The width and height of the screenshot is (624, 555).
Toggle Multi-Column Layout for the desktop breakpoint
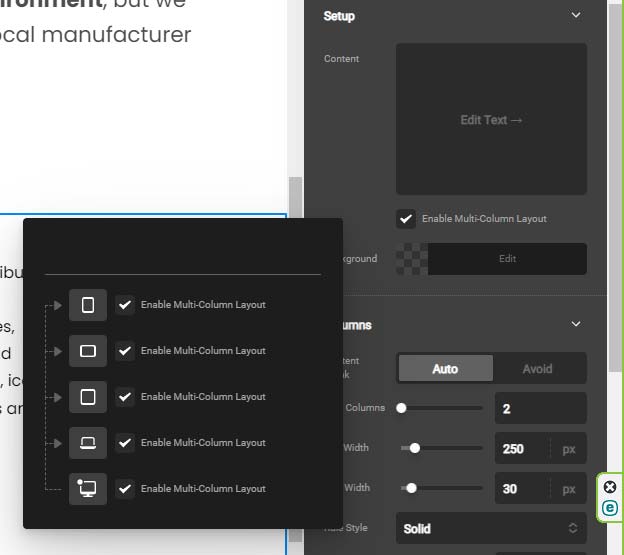click(x=125, y=489)
